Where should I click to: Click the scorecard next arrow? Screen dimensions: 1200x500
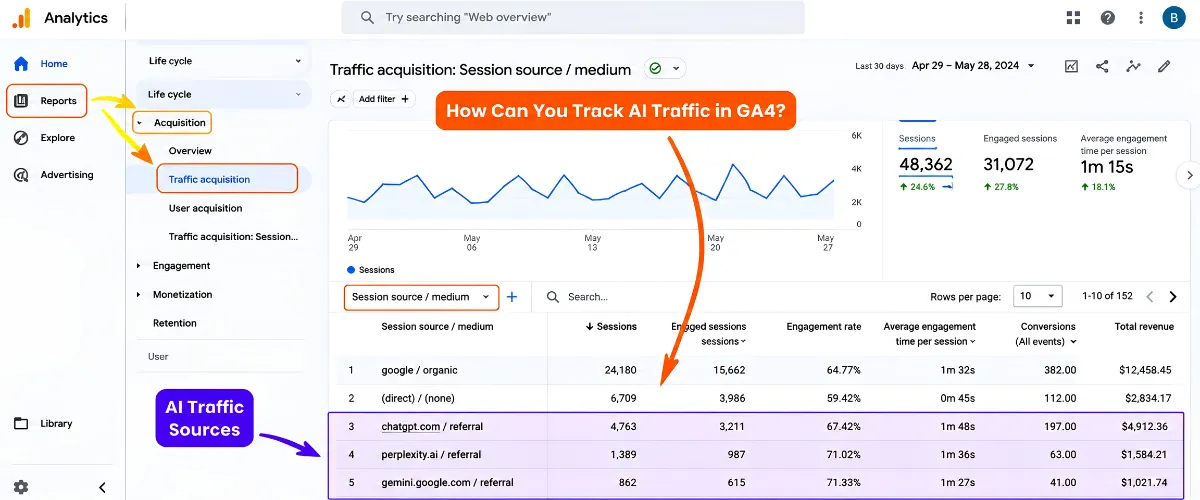click(1189, 175)
